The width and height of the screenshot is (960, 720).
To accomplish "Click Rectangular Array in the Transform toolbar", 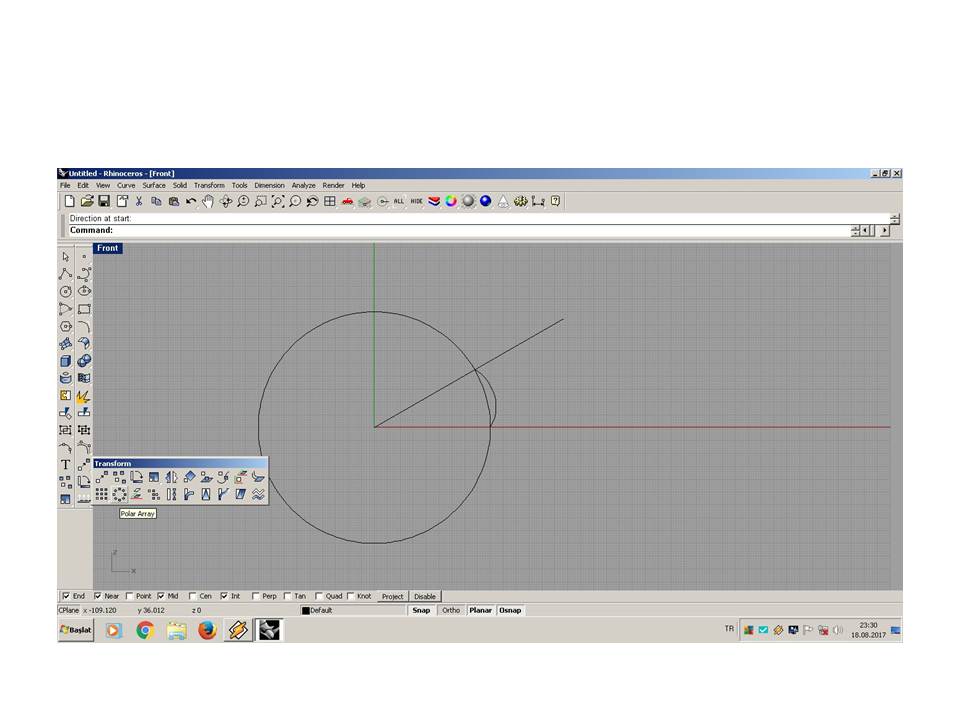I will (x=102, y=494).
